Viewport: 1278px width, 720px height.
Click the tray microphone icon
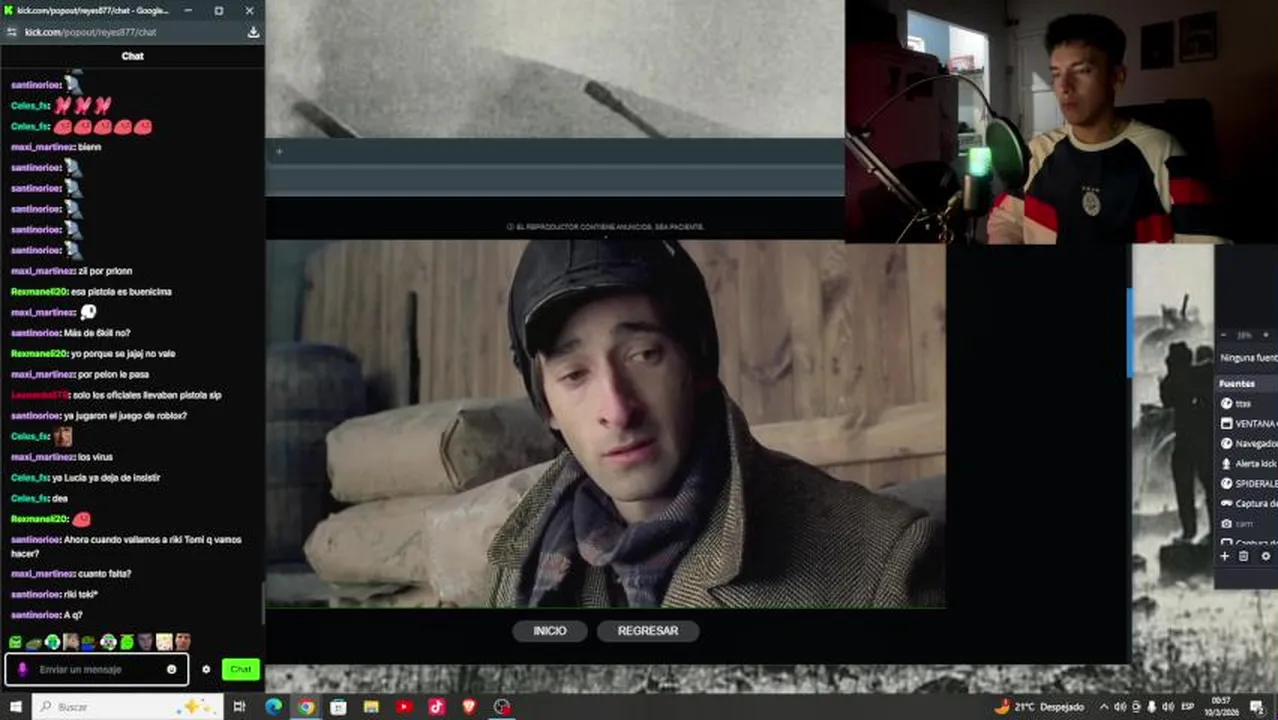[x=1152, y=707]
